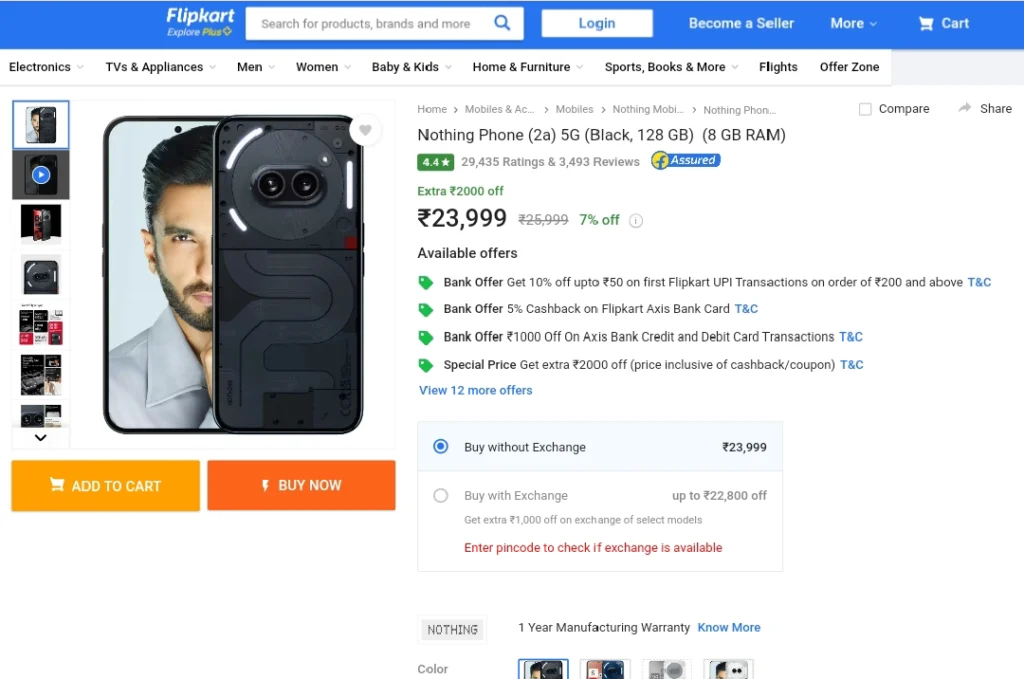Open the Cart icon in header
This screenshot has width=1024, height=679.
click(x=925, y=24)
